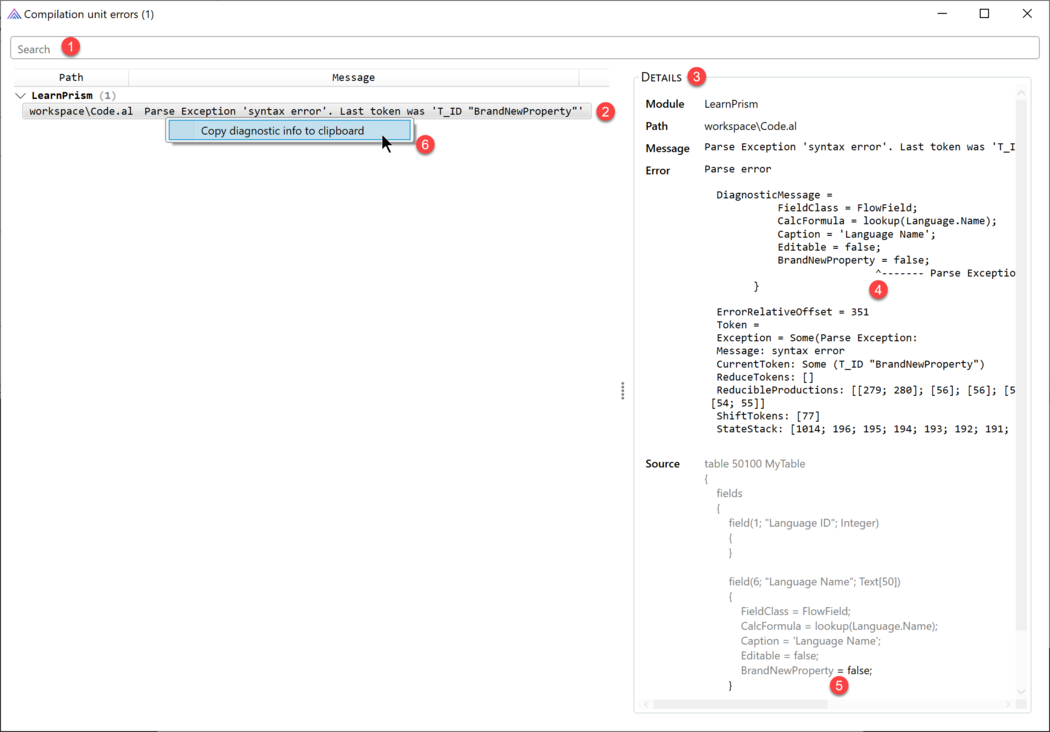
Task: Click the Details vertical scrollbar
Action: 1021,364
